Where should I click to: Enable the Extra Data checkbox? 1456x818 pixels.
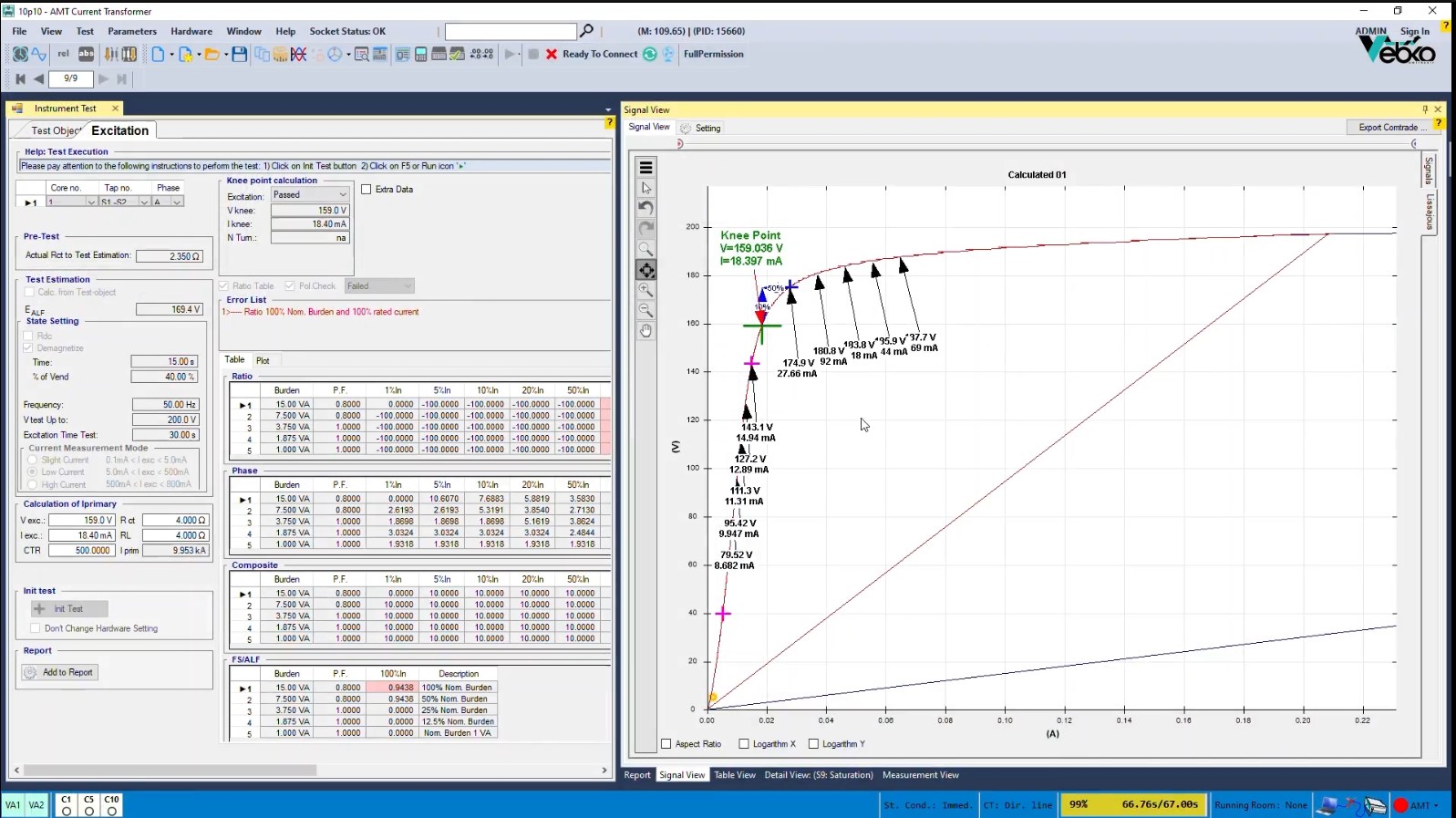[x=367, y=190]
